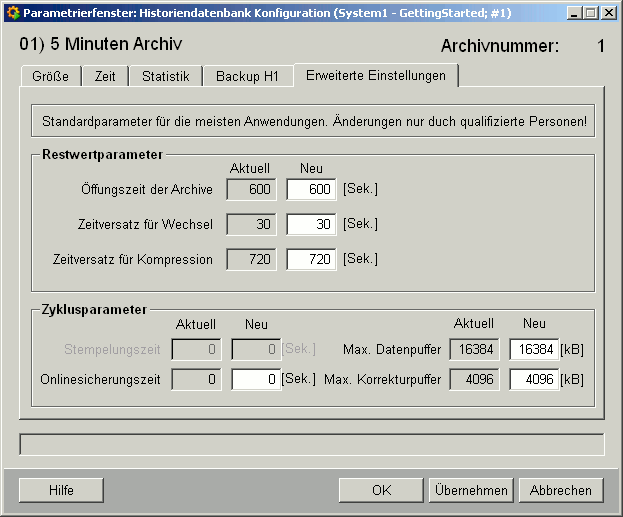
Task: Open the Zeit tab
Action: (x=105, y=77)
